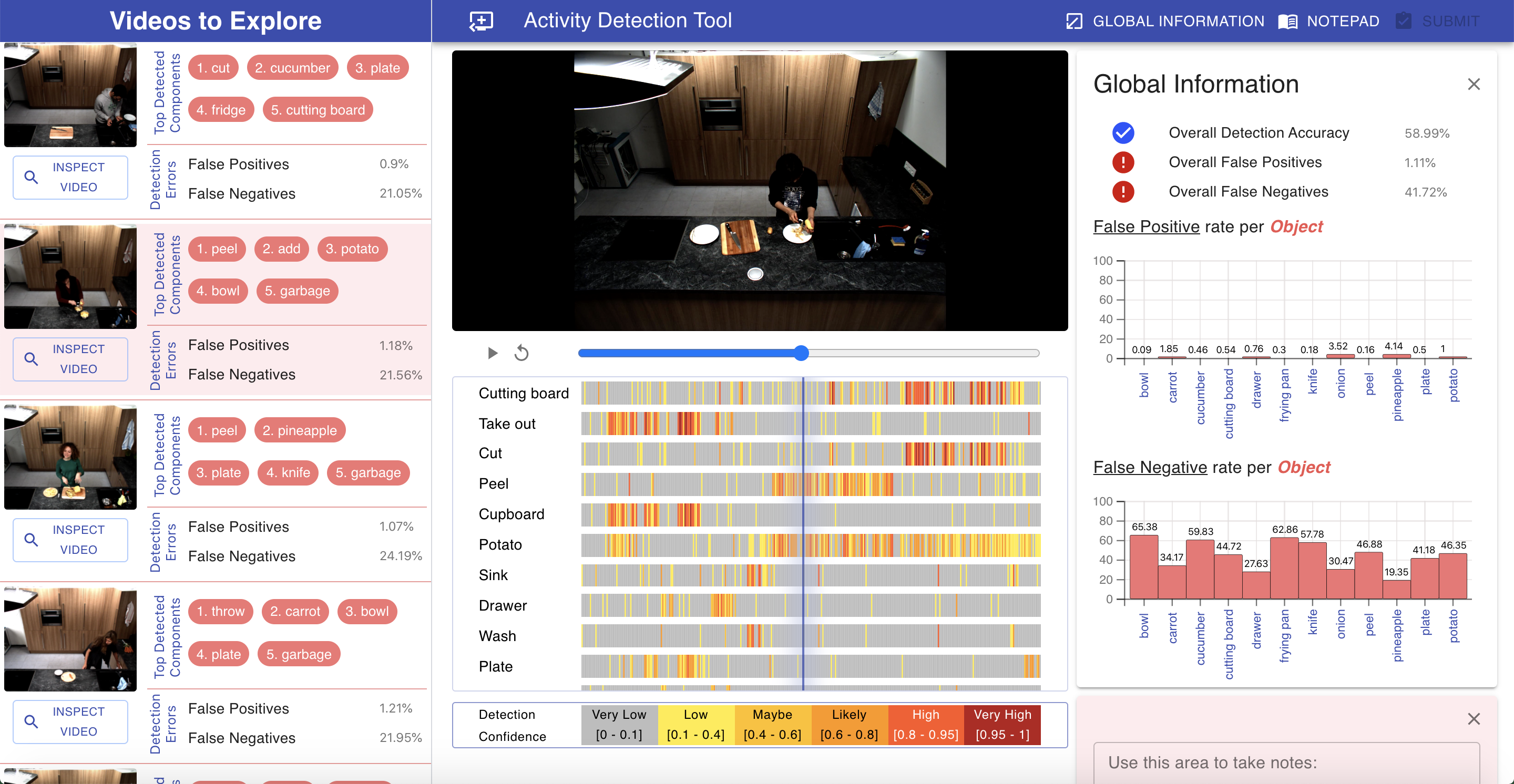Click the thumbnail of the pineapple peeling video
This screenshot has height=784, width=1514.
click(x=70, y=458)
